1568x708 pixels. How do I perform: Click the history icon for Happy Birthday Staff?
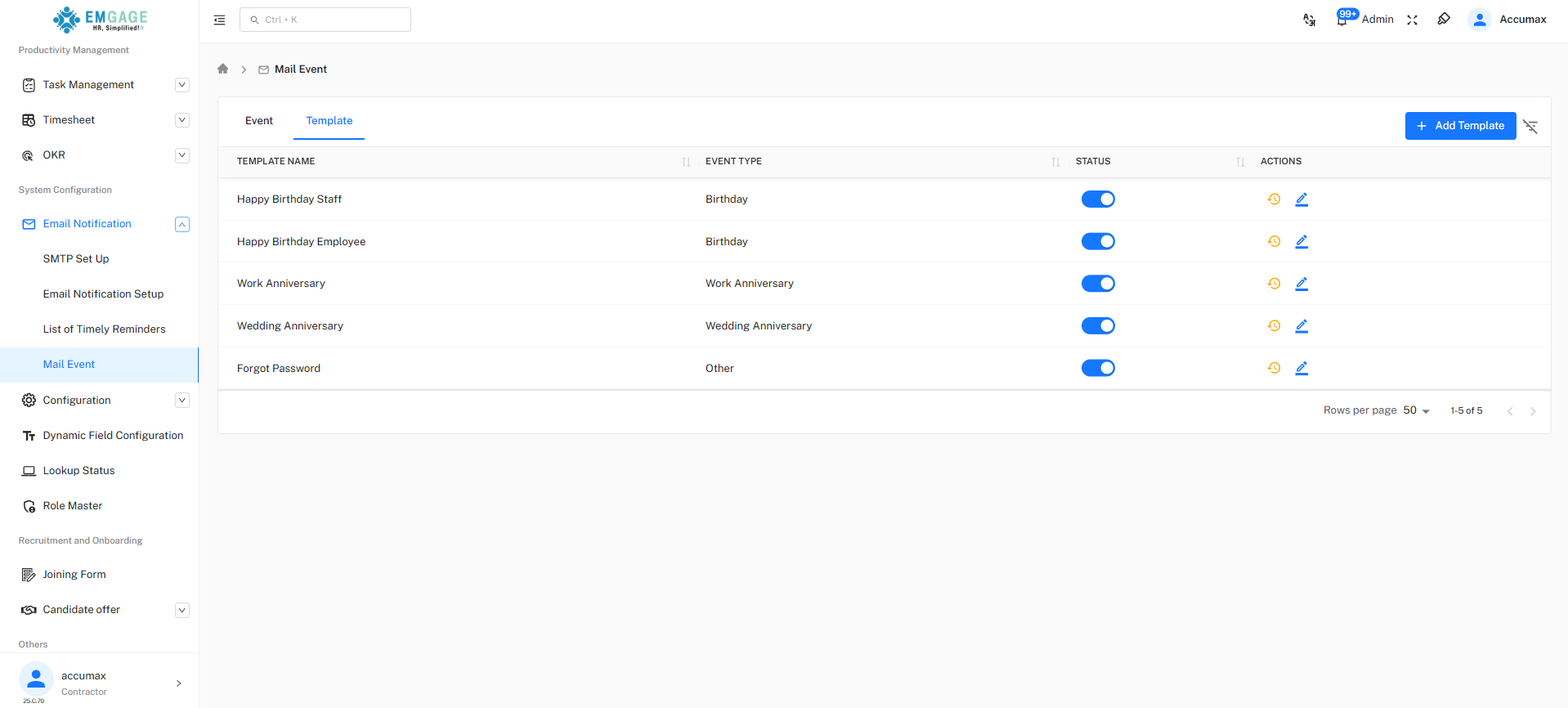click(x=1274, y=199)
